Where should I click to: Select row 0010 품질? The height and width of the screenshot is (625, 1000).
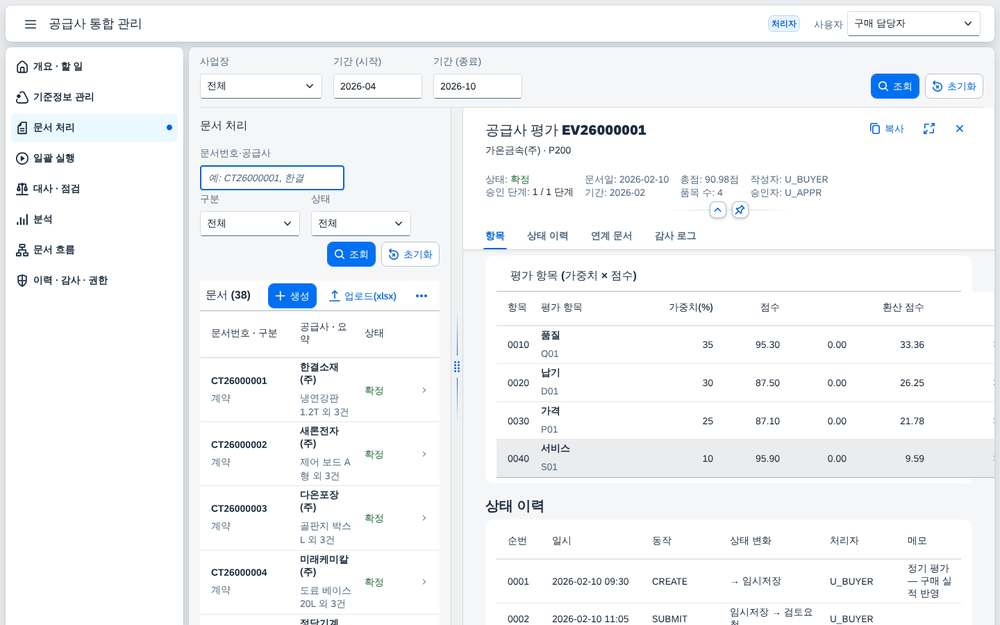(745, 345)
